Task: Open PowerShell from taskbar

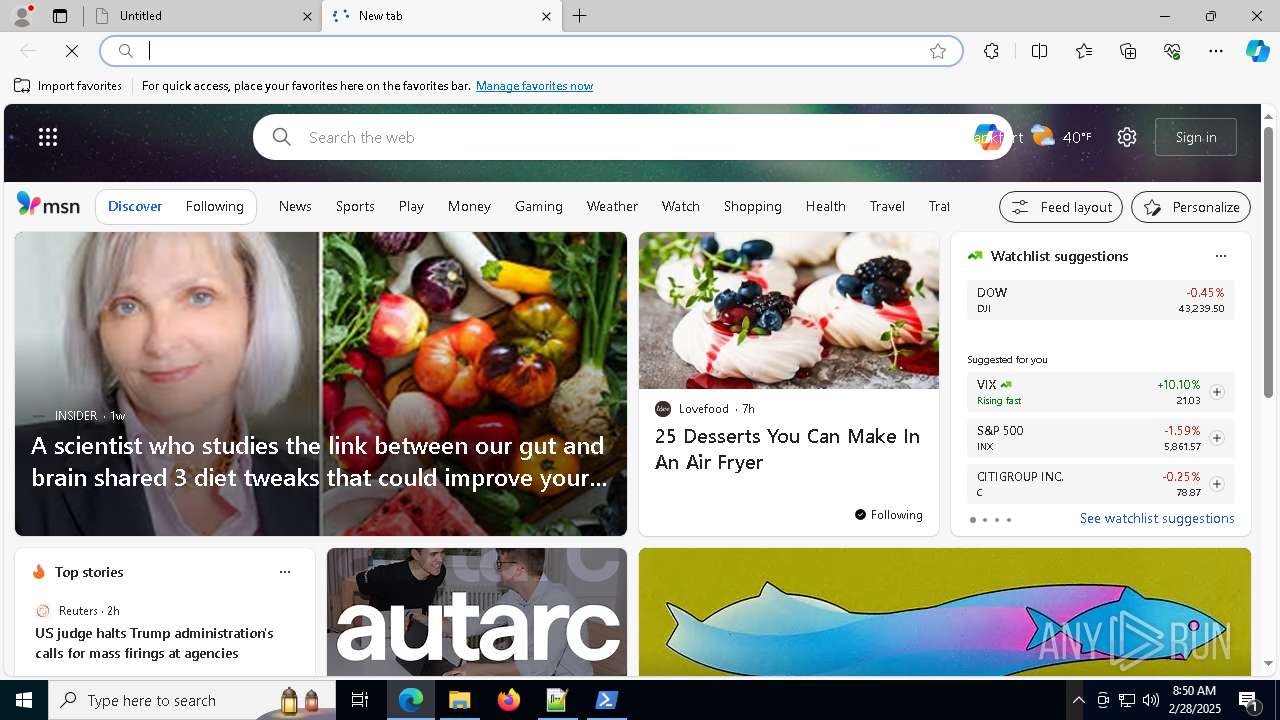Action: [x=606, y=700]
